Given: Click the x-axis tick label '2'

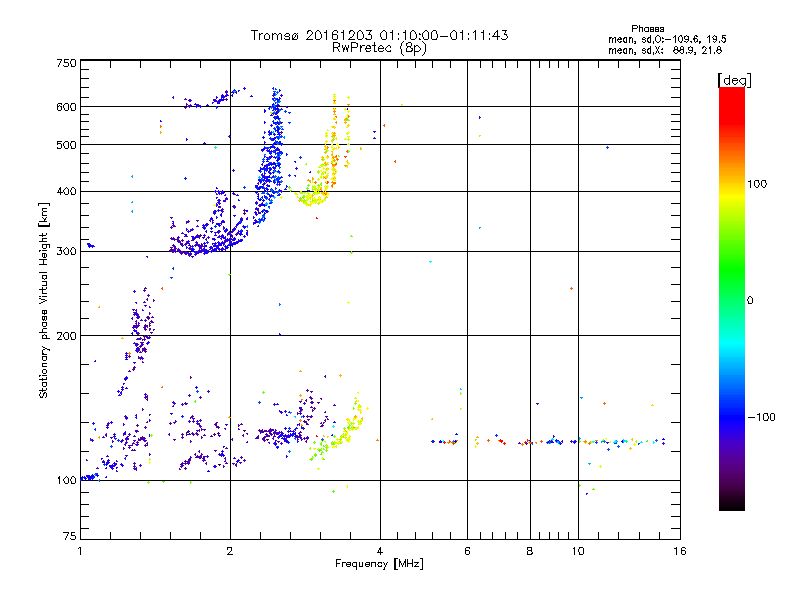Looking at the screenshot, I should point(230,551).
